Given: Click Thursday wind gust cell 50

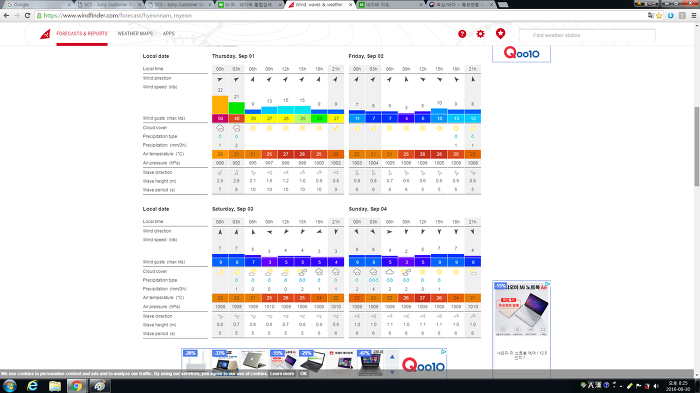Looking at the screenshot, I should pos(220,119).
